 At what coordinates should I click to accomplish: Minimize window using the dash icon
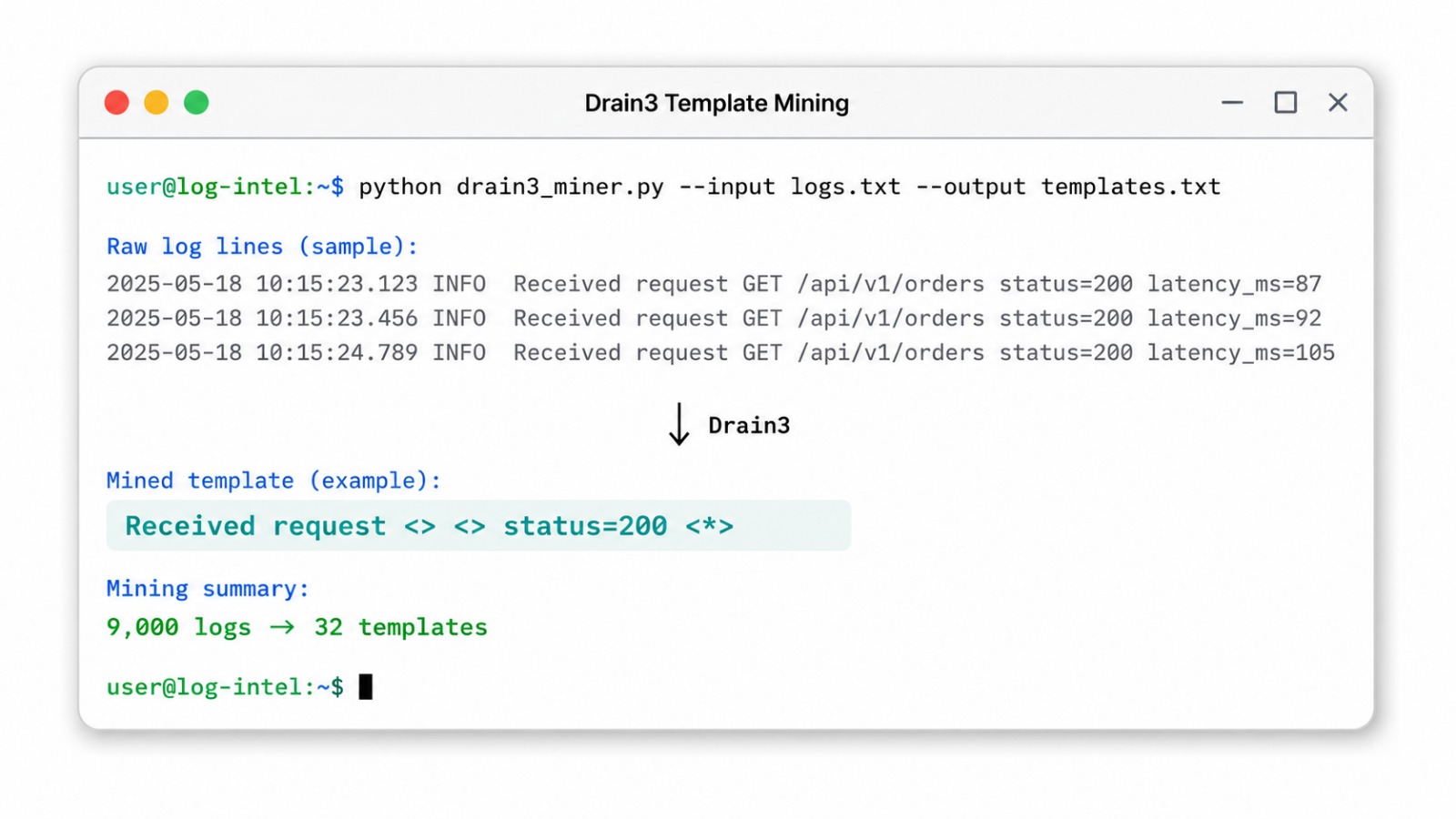(1232, 103)
